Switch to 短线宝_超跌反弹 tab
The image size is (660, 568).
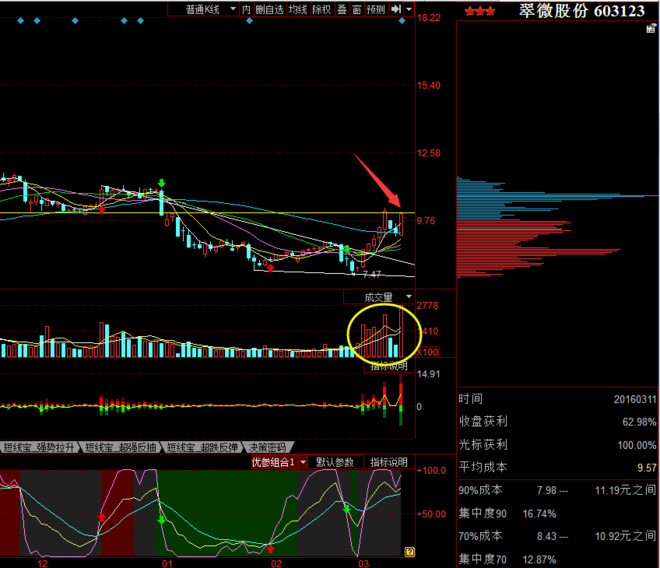(x=202, y=447)
